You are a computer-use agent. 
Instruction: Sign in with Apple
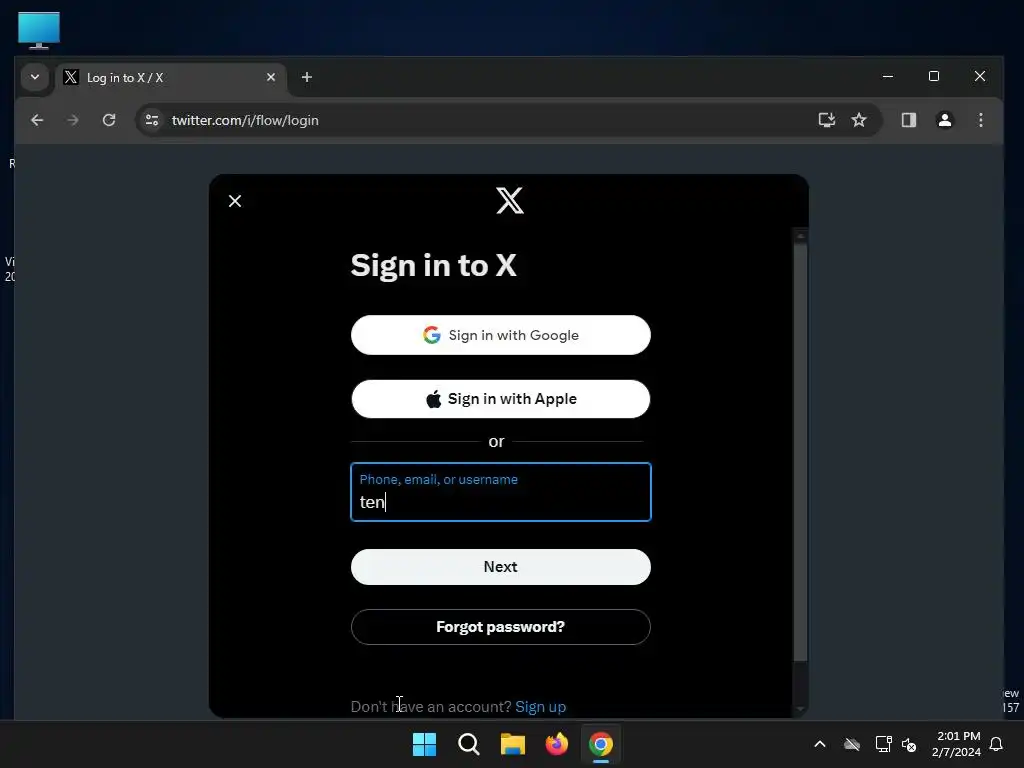501,399
